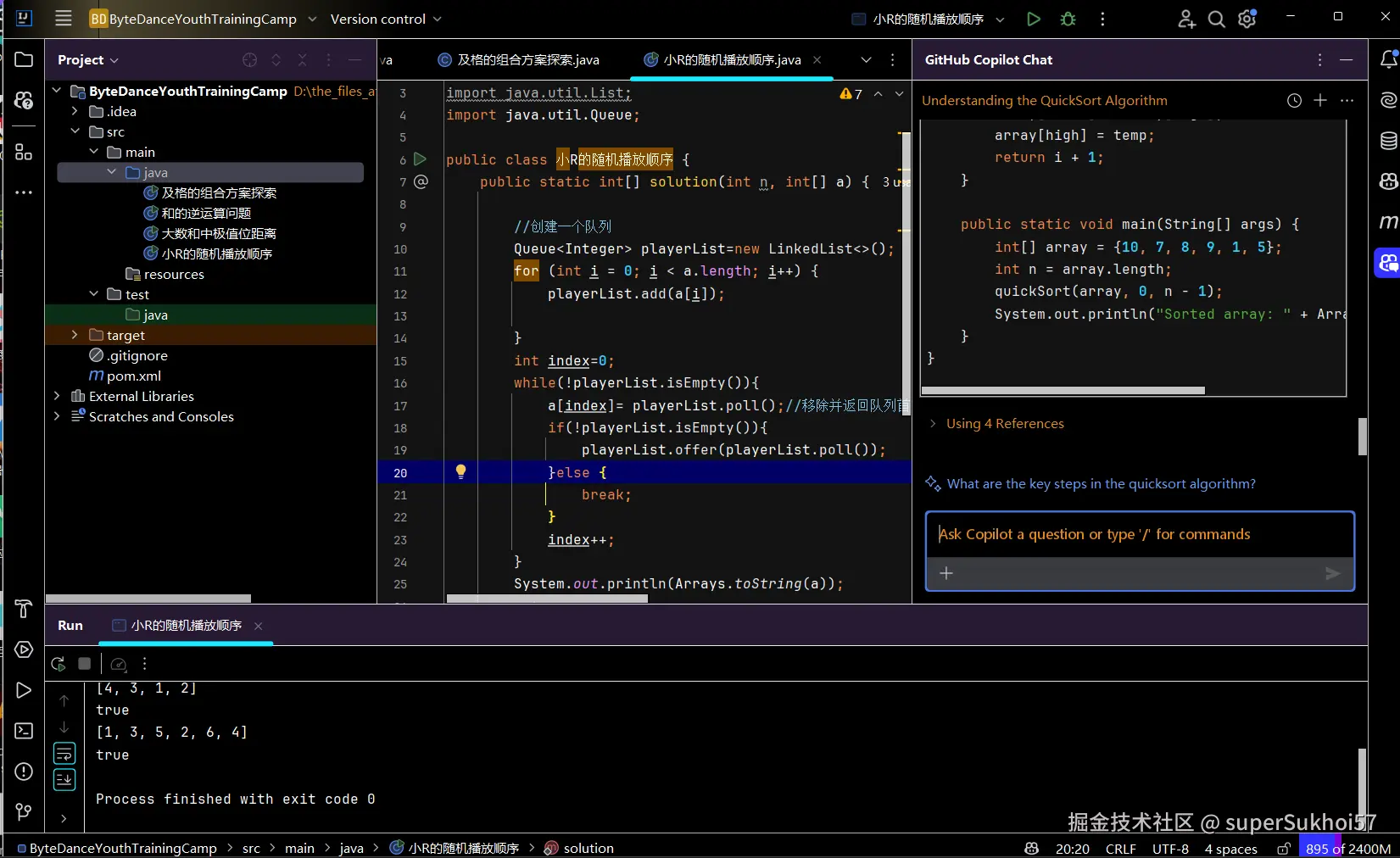This screenshot has width=1400, height=858.
Task: Expand the target folder in Project tree
Action: tap(75, 335)
